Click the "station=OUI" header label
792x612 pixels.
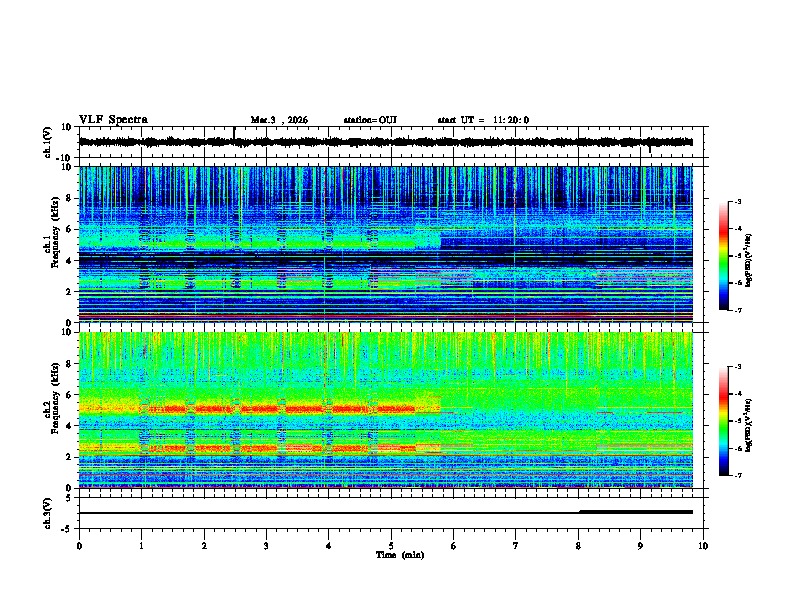tap(370, 120)
